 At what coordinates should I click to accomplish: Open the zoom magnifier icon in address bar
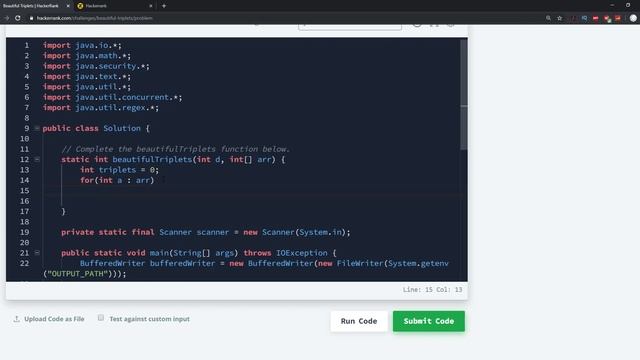pos(548,18)
